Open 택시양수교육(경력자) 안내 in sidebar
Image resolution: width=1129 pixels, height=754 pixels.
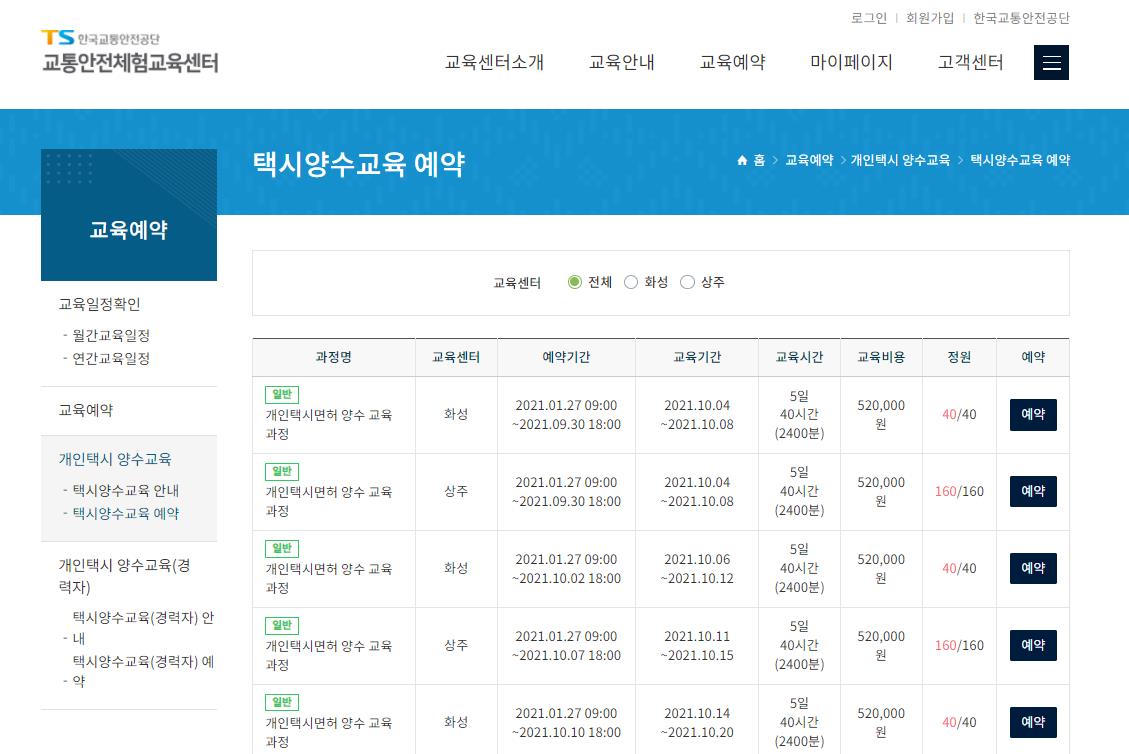click(x=143, y=627)
